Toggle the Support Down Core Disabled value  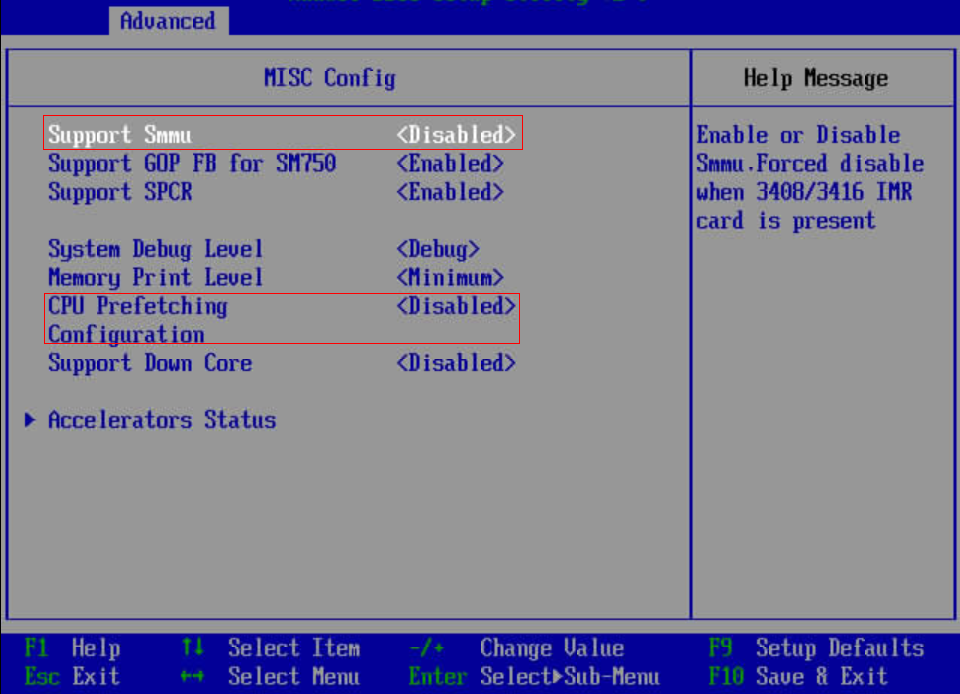tap(456, 363)
